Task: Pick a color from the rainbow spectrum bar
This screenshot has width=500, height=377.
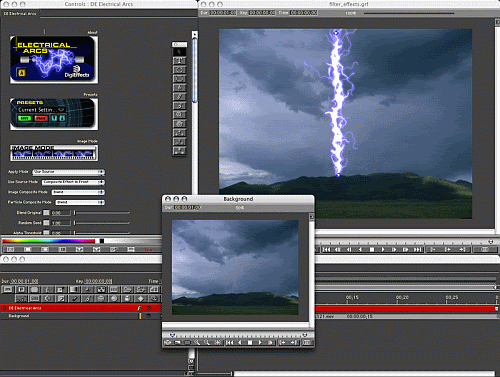Action: (x=49, y=241)
